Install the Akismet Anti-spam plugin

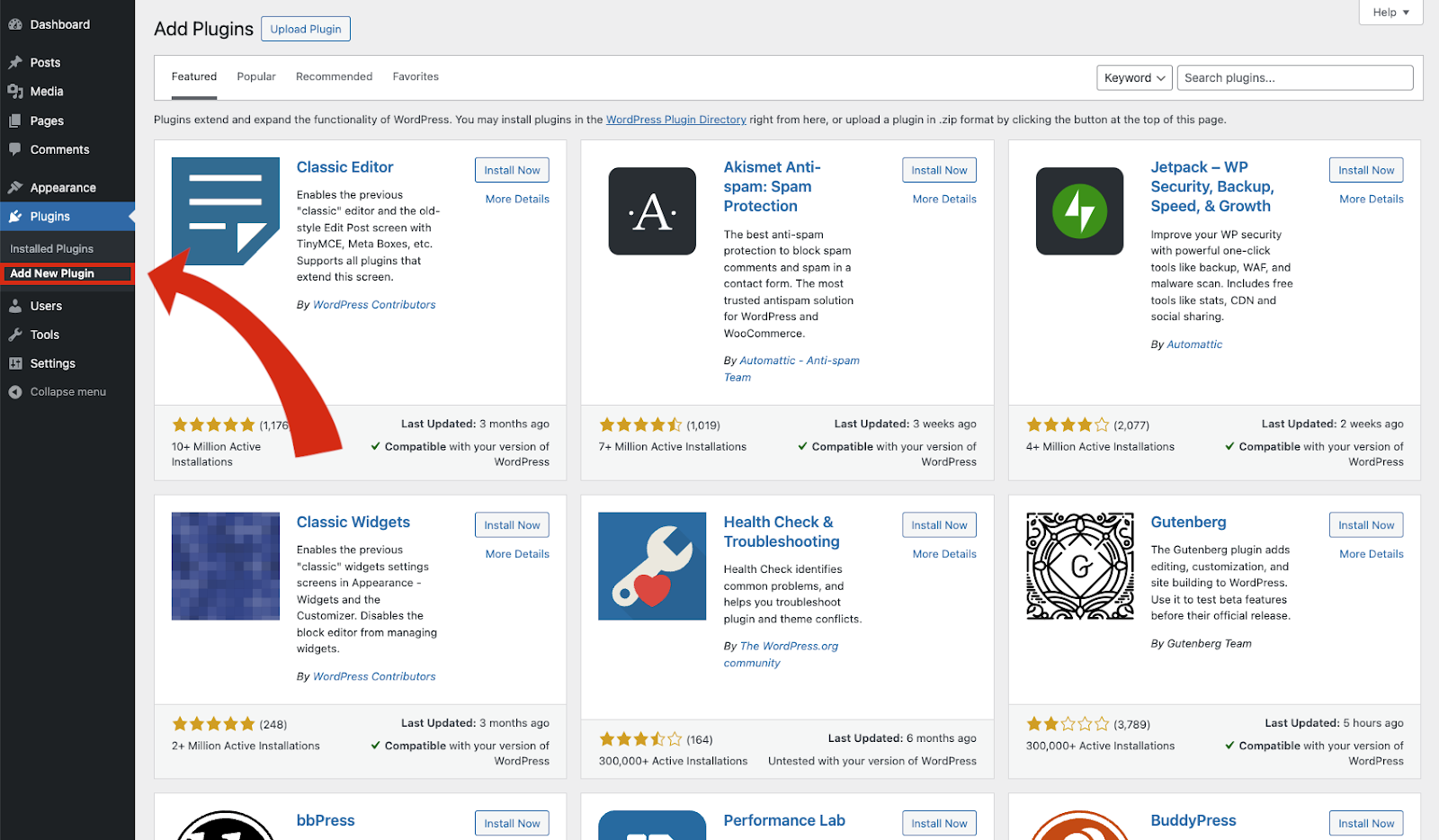(x=939, y=170)
